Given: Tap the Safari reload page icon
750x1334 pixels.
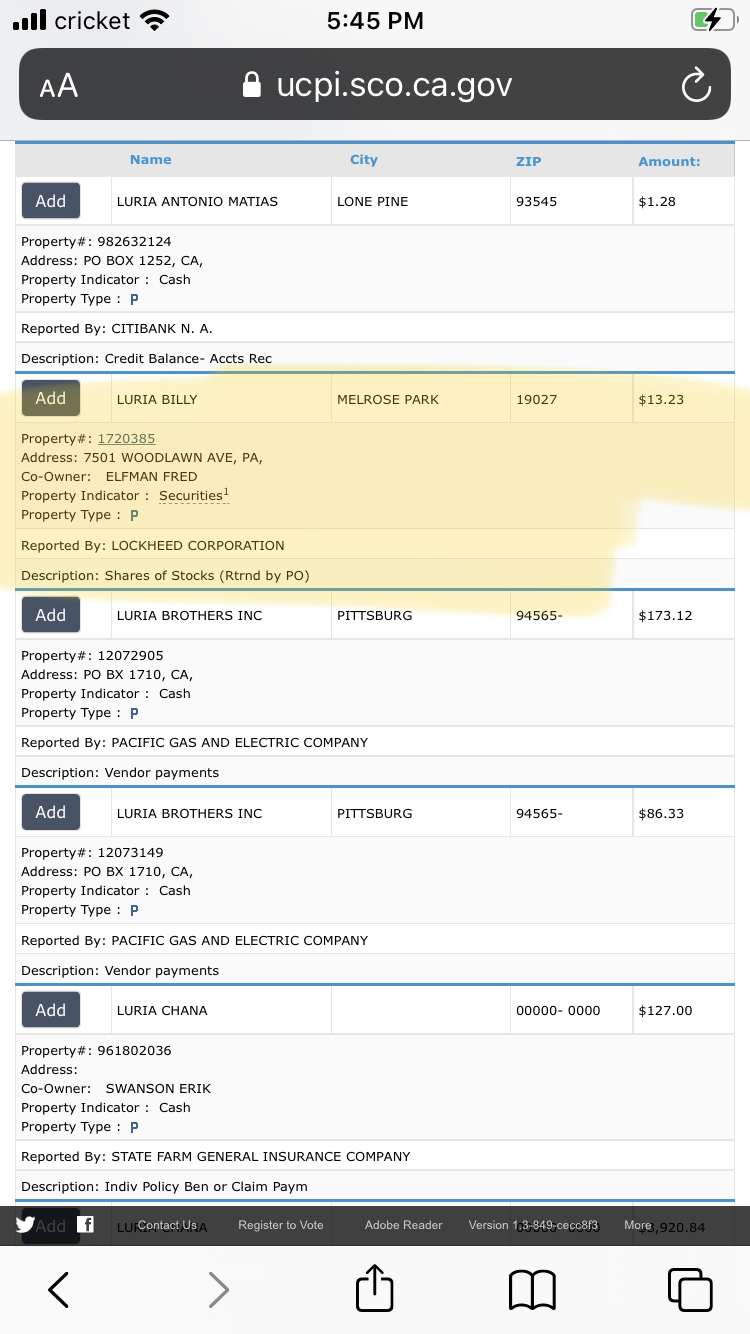Looking at the screenshot, I should 696,86.
